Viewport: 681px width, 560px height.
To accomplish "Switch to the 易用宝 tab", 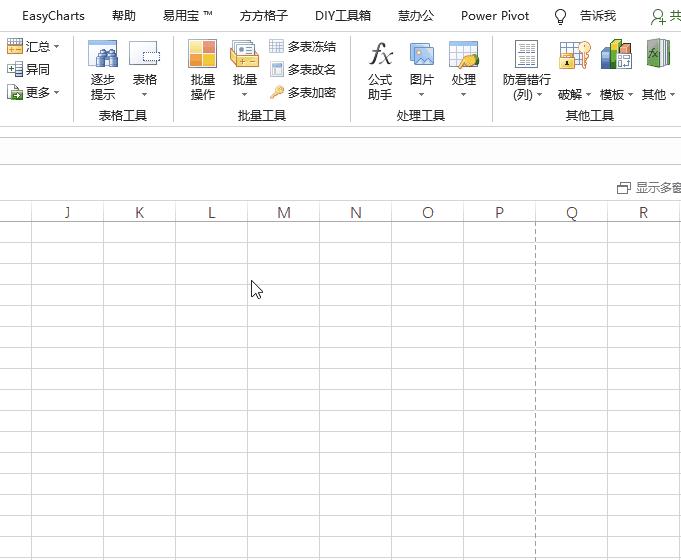I will coord(188,16).
